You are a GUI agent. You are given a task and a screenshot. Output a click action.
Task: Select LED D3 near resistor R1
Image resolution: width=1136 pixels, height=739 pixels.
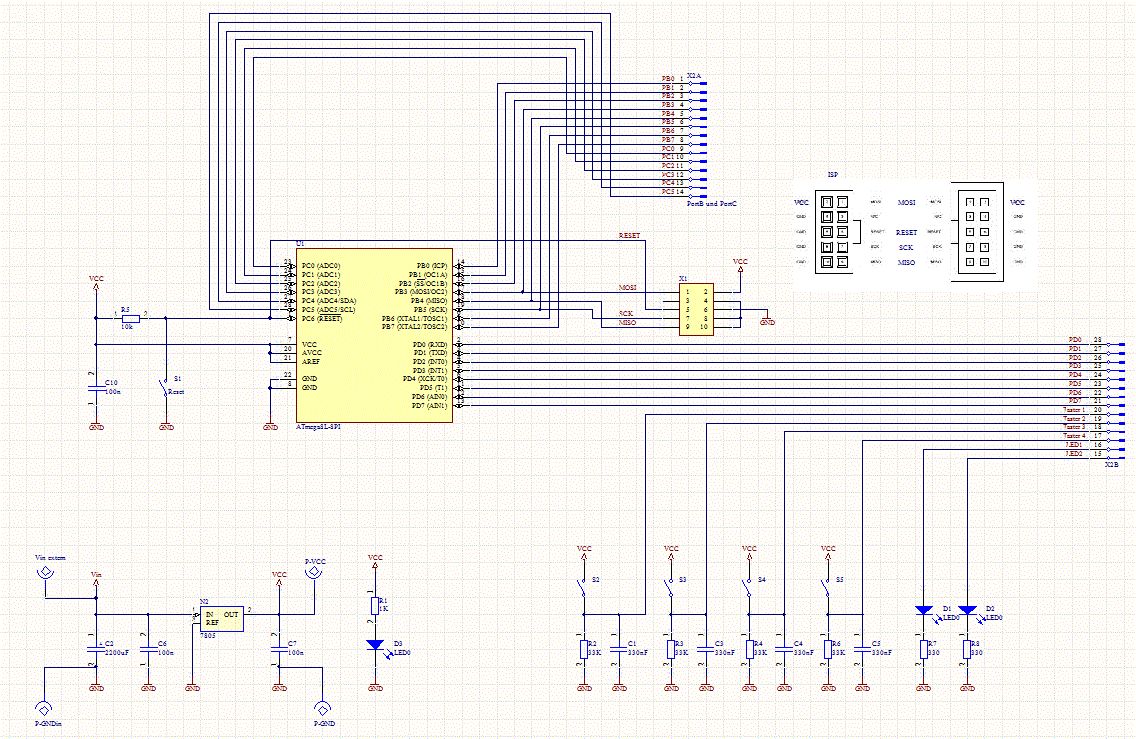point(375,645)
